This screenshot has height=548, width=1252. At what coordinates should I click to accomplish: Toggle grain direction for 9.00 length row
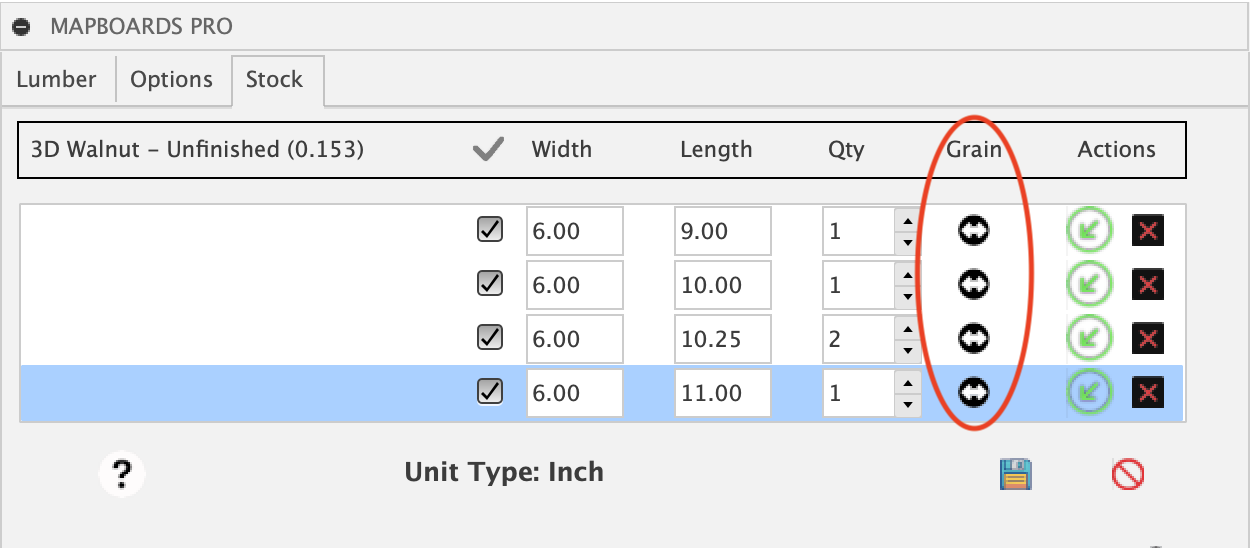(x=973, y=231)
